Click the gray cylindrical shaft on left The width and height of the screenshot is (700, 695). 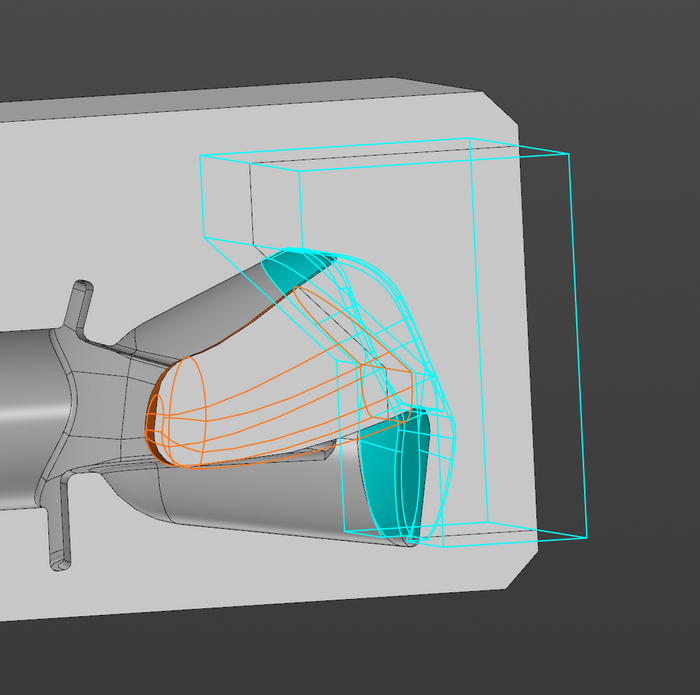pos(25,400)
